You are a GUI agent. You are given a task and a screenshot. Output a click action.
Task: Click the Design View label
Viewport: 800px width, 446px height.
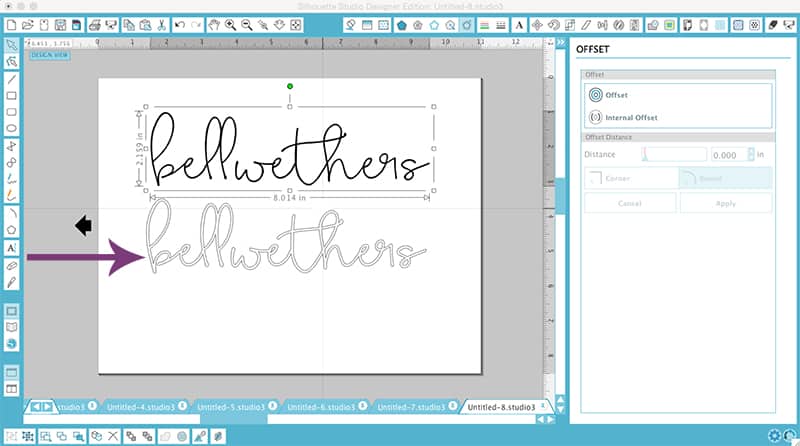pyautogui.click(x=49, y=55)
